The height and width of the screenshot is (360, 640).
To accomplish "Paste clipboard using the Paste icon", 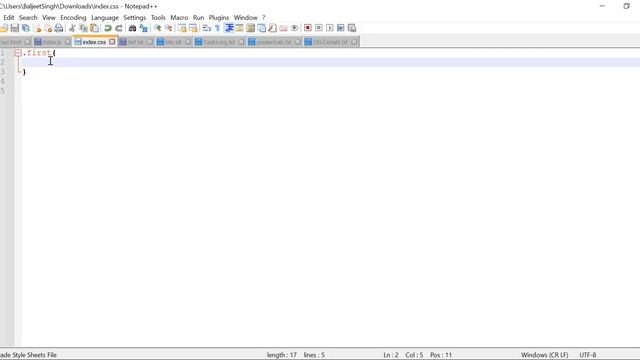I will [94, 28].
